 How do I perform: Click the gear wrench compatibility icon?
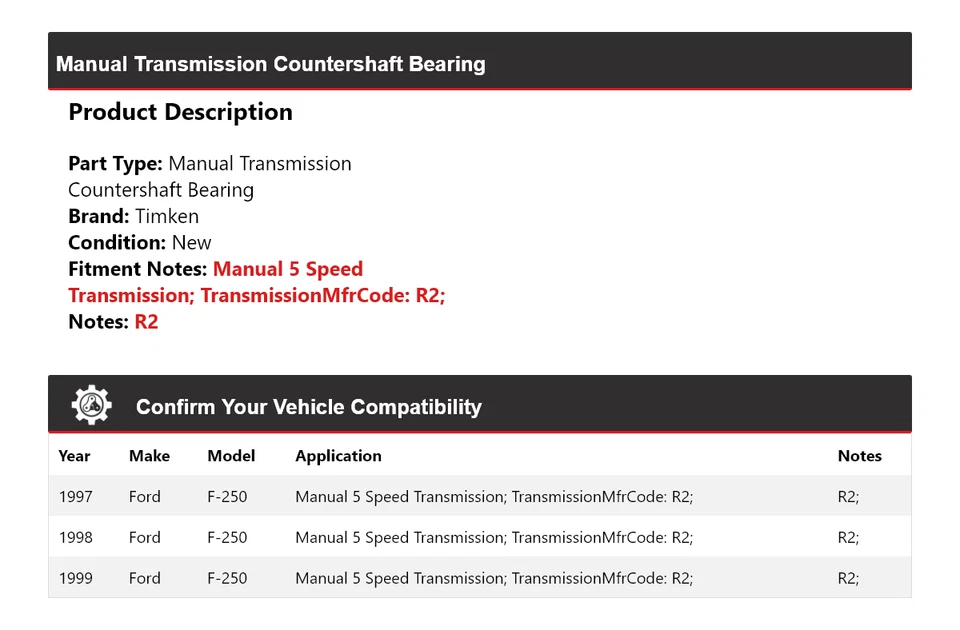point(92,405)
